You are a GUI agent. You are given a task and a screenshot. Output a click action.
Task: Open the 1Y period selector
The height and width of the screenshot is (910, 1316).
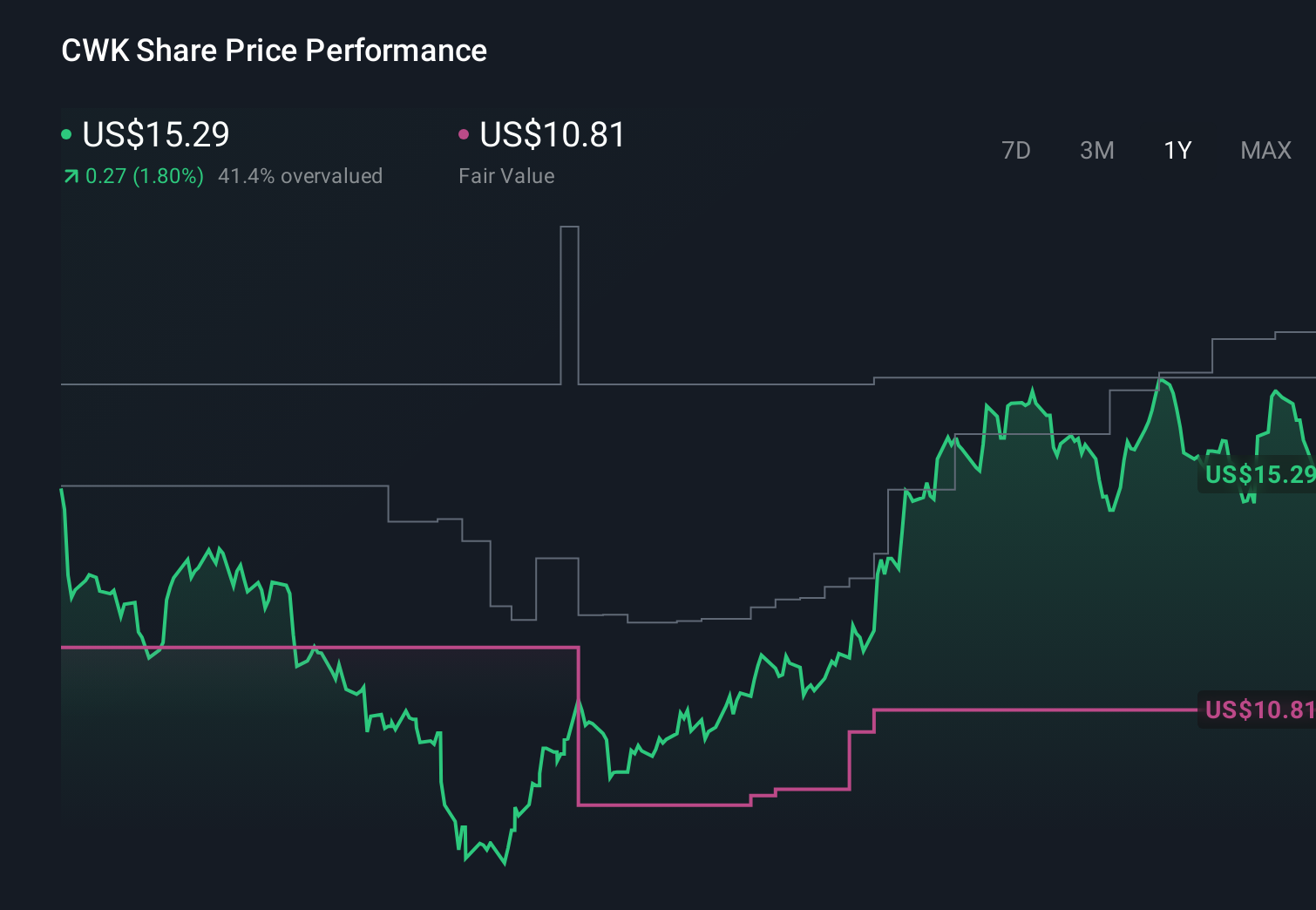point(1177,150)
